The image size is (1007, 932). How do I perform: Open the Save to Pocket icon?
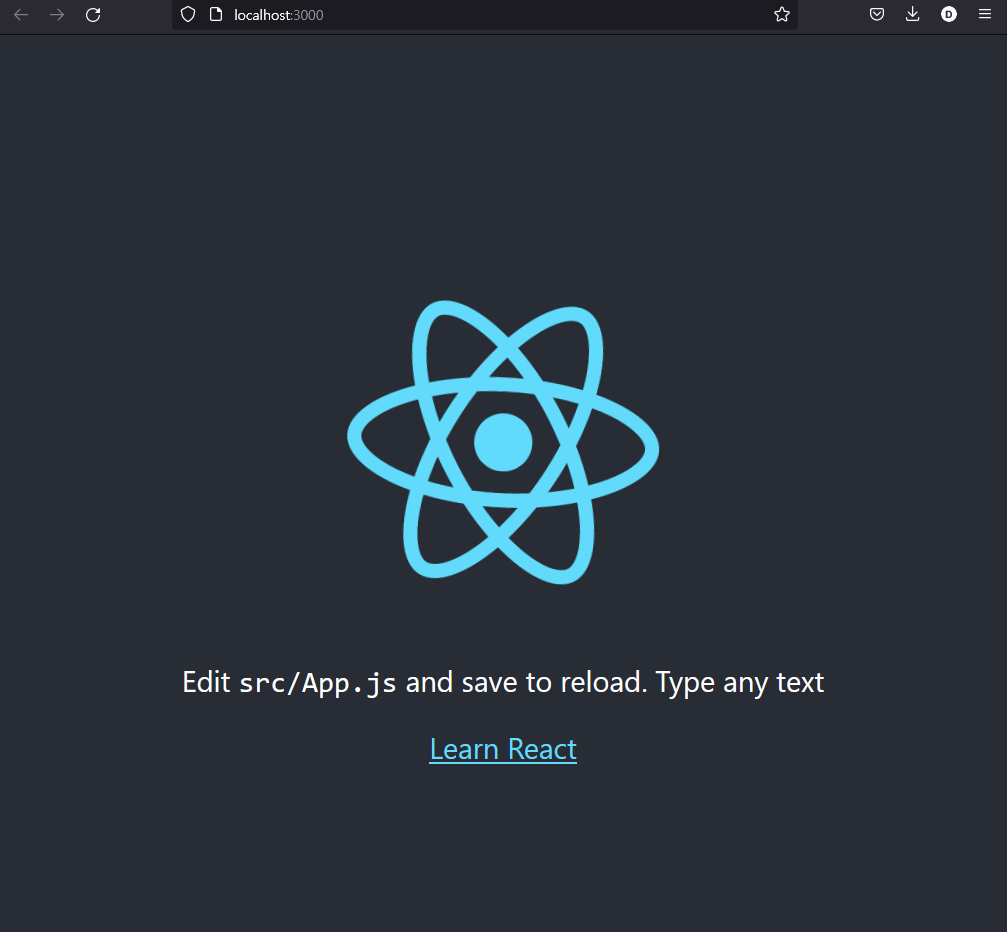[x=877, y=14]
